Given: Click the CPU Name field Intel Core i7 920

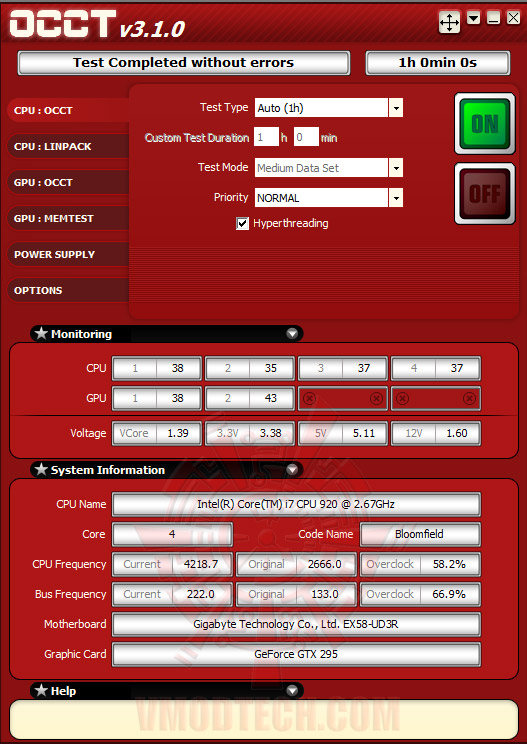Looking at the screenshot, I should (x=296, y=504).
